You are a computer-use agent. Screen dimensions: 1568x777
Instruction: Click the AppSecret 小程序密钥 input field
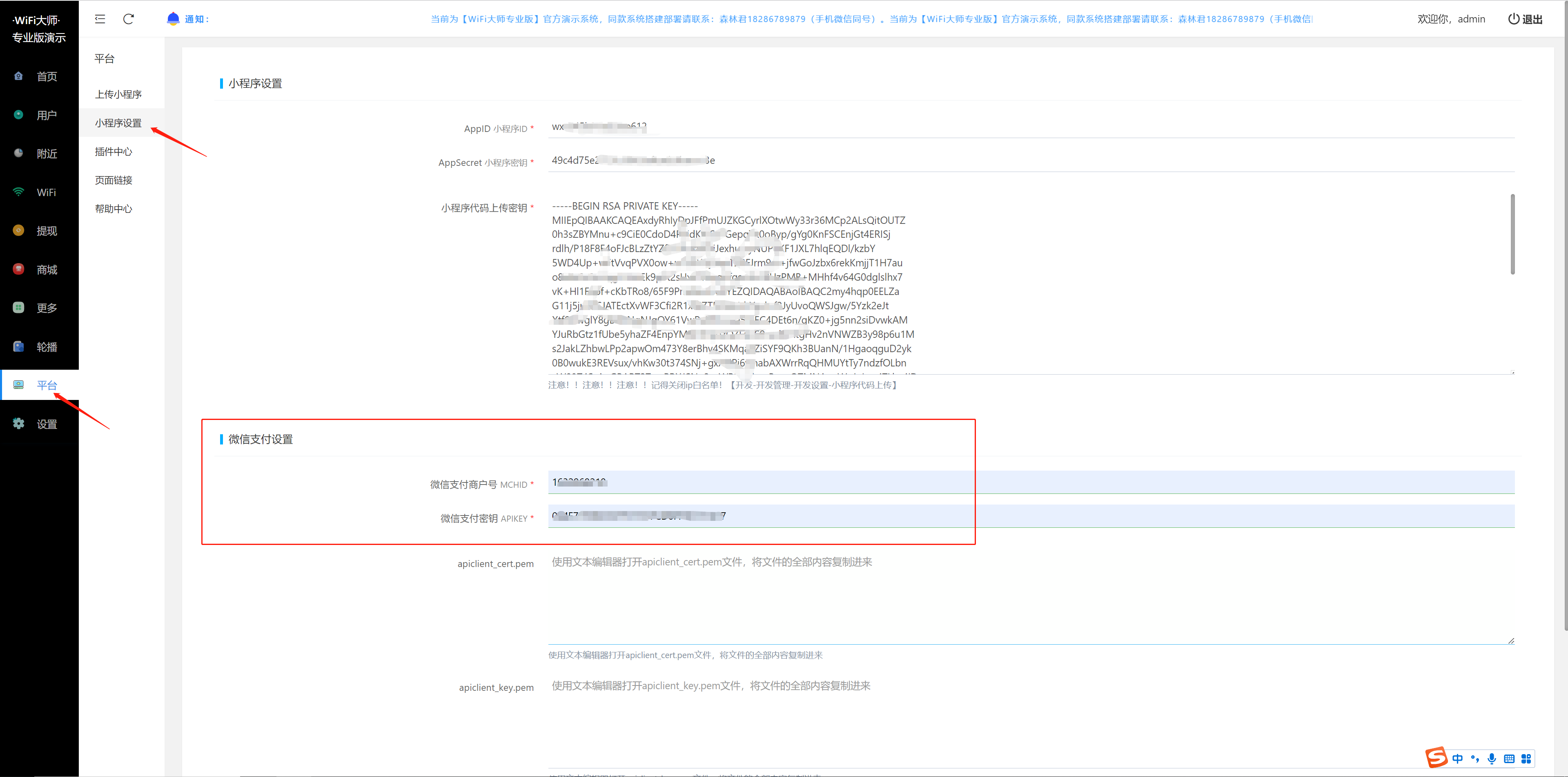click(x=1031, y=161)
